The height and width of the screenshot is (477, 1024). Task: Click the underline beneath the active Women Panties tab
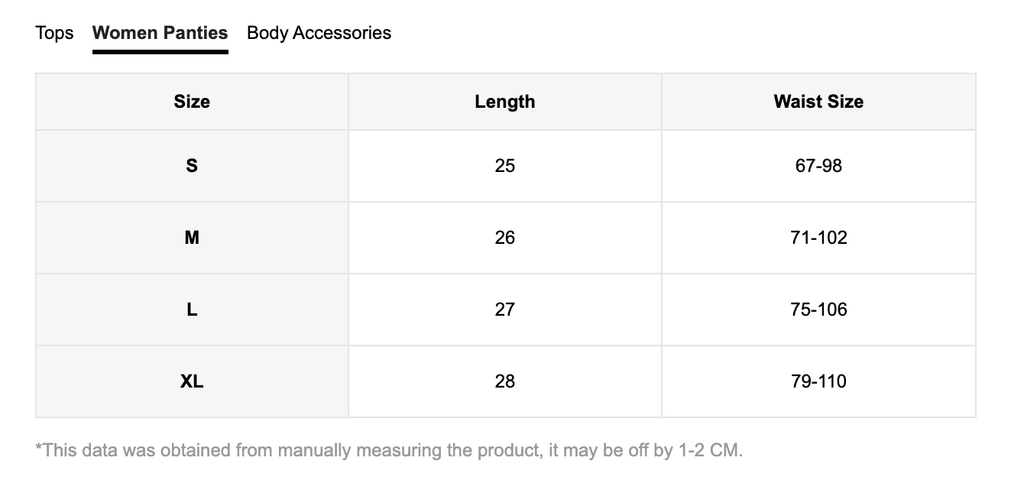click(x=160, y=51)
